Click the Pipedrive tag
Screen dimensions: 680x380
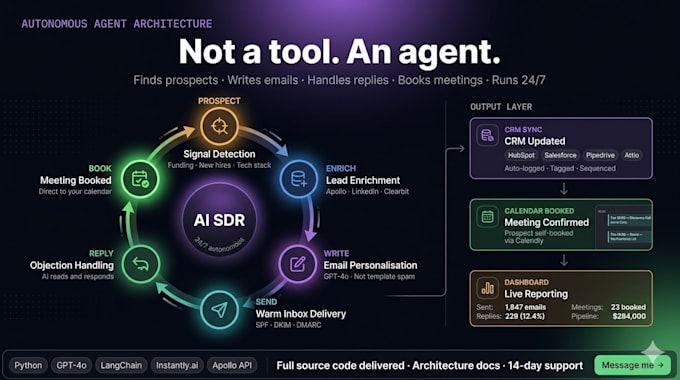(x=600, y=155)
